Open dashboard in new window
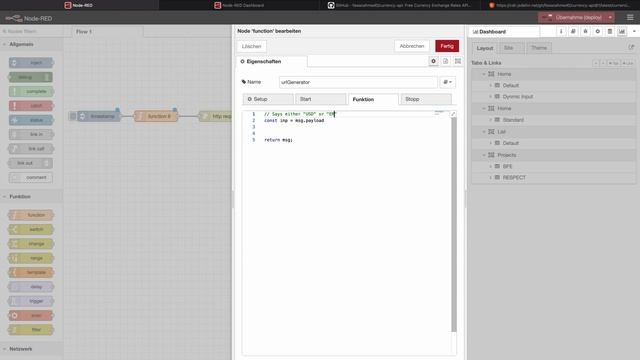 click(x=631, y=47)
